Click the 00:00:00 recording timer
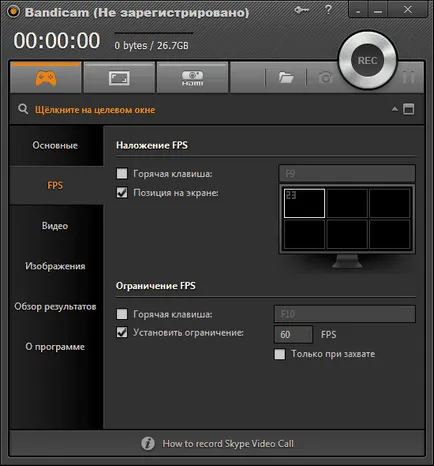Image resolution: width=434 pixels, height=466 pixels. (x=57, y=41)
